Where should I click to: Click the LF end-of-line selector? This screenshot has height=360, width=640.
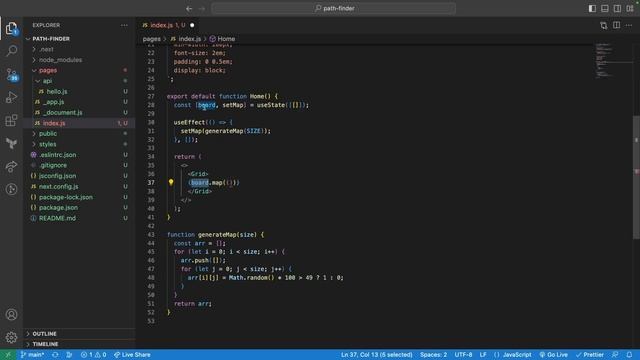[483, 355]
